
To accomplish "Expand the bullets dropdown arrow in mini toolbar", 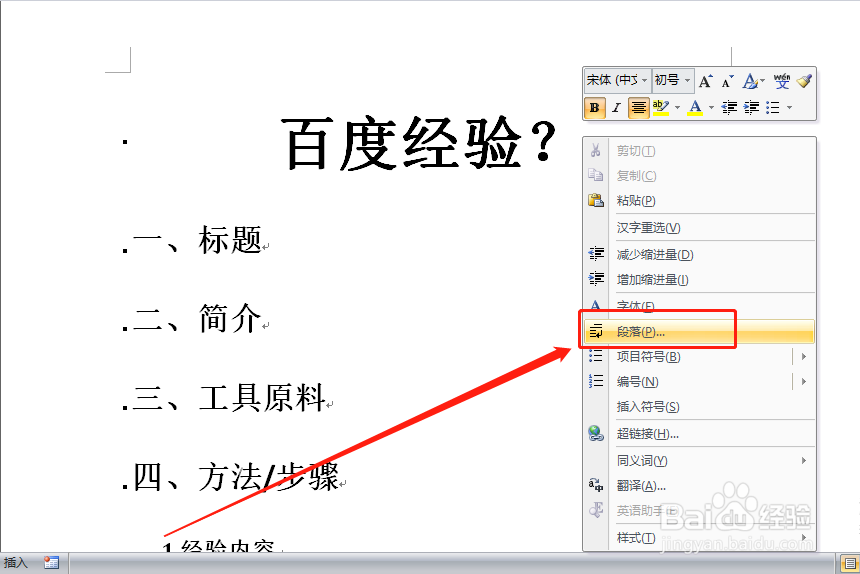I will point(790,107).
